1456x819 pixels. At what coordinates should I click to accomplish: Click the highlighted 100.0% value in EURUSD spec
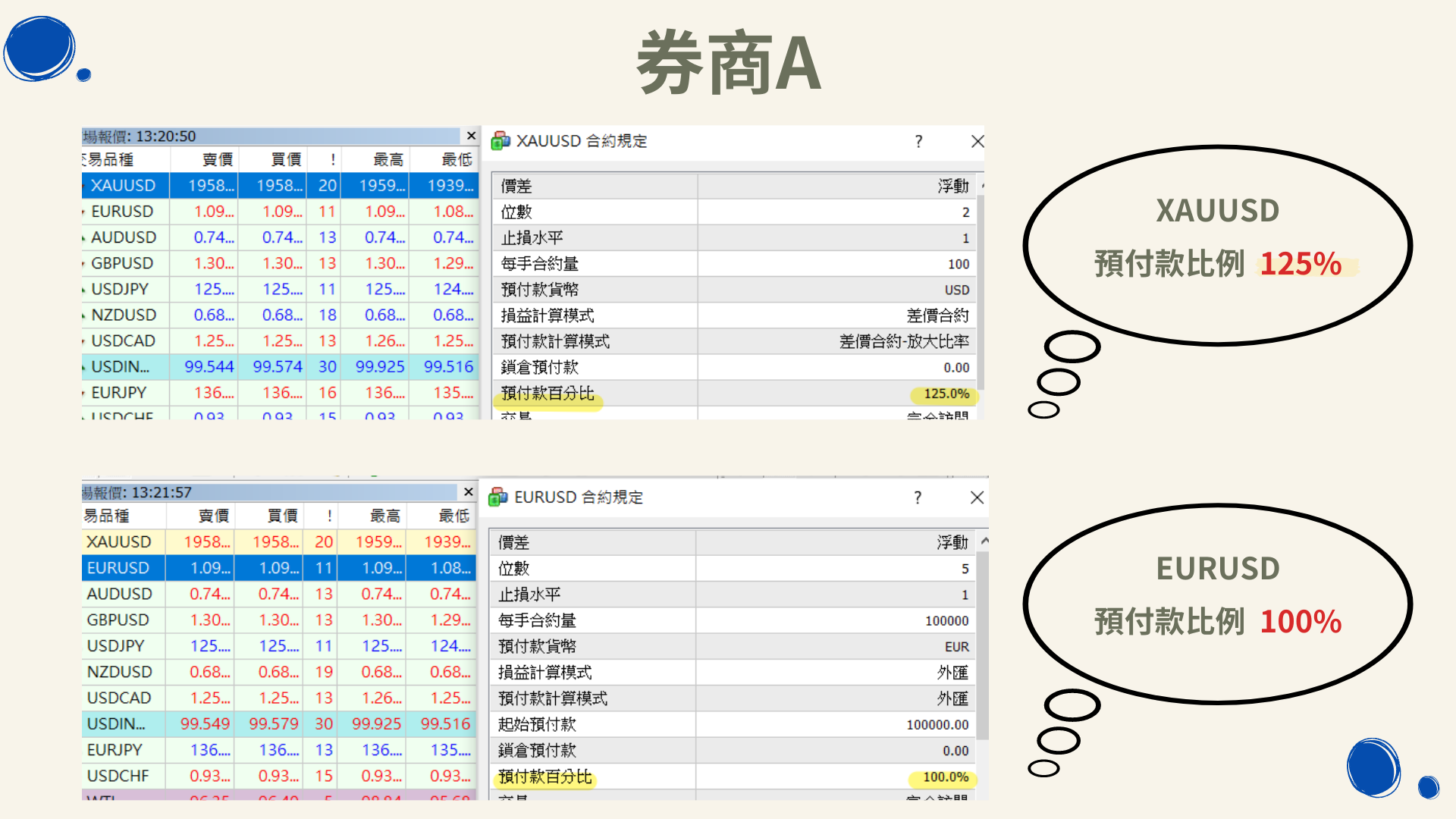click(x=944, y=777)
